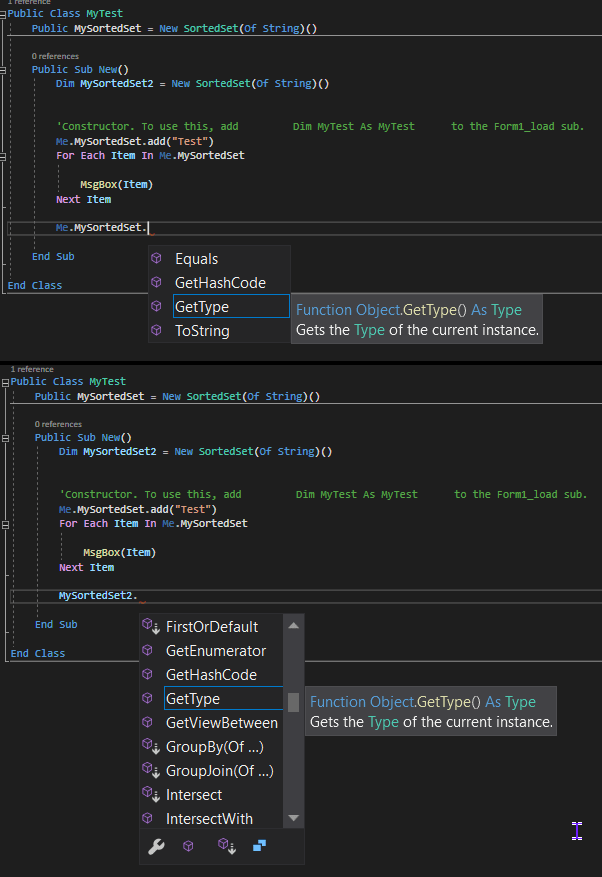Click the completion list scroll-down arrow
Viewport: 602px width, 877px height.
pyautogui.click(x=293, y=819)
